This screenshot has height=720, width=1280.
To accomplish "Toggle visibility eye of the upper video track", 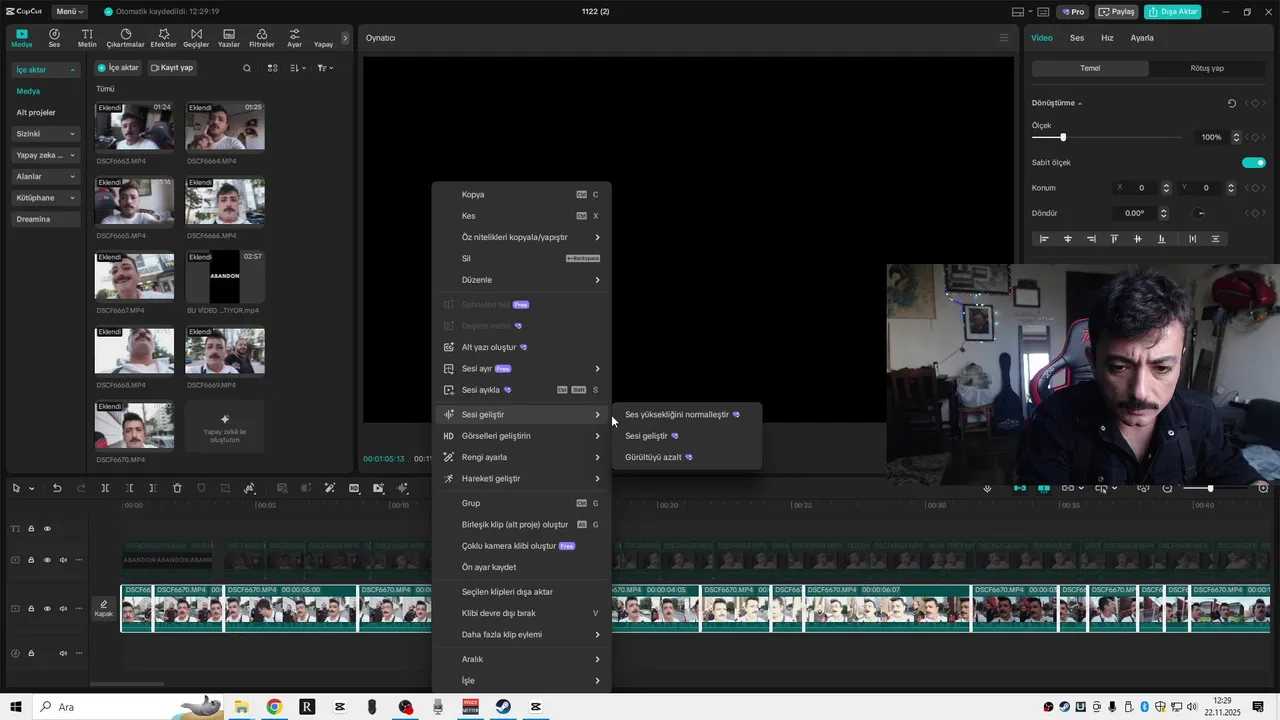I will coord(47,560).
